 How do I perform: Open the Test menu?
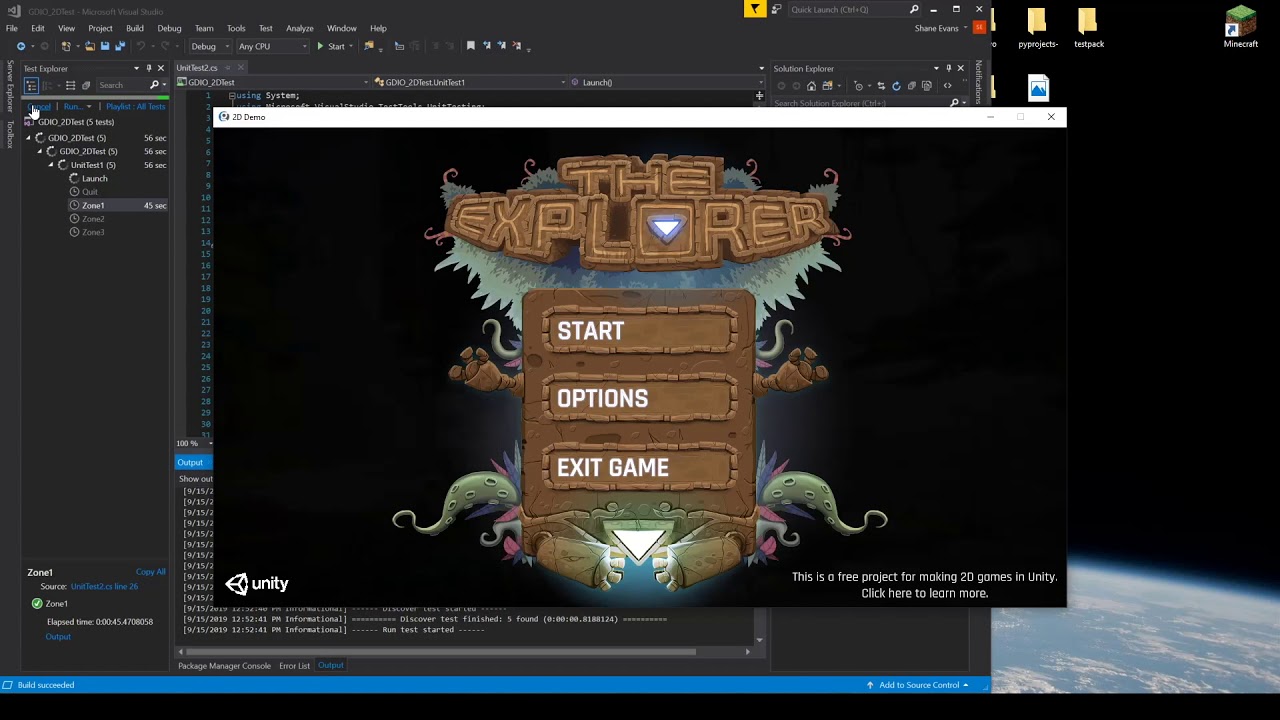tap(265, 28)
